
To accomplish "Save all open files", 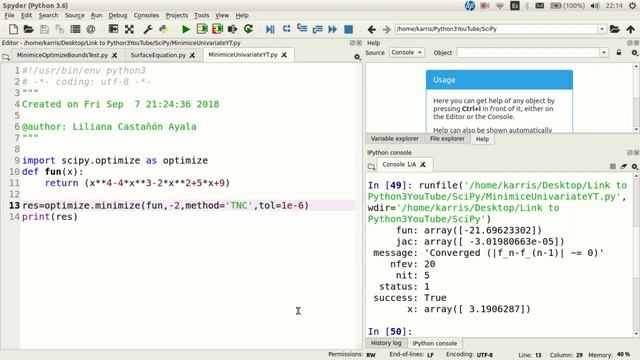I will 60,29.
